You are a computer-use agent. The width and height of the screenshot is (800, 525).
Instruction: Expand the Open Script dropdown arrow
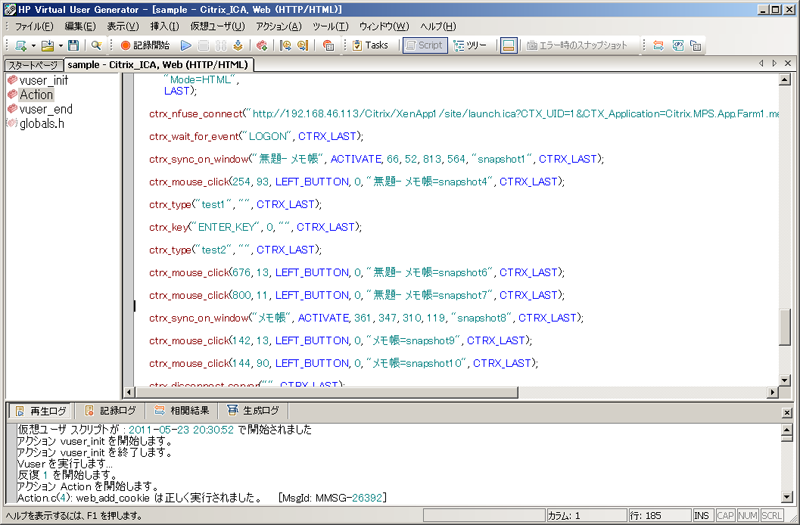point(60,45)
